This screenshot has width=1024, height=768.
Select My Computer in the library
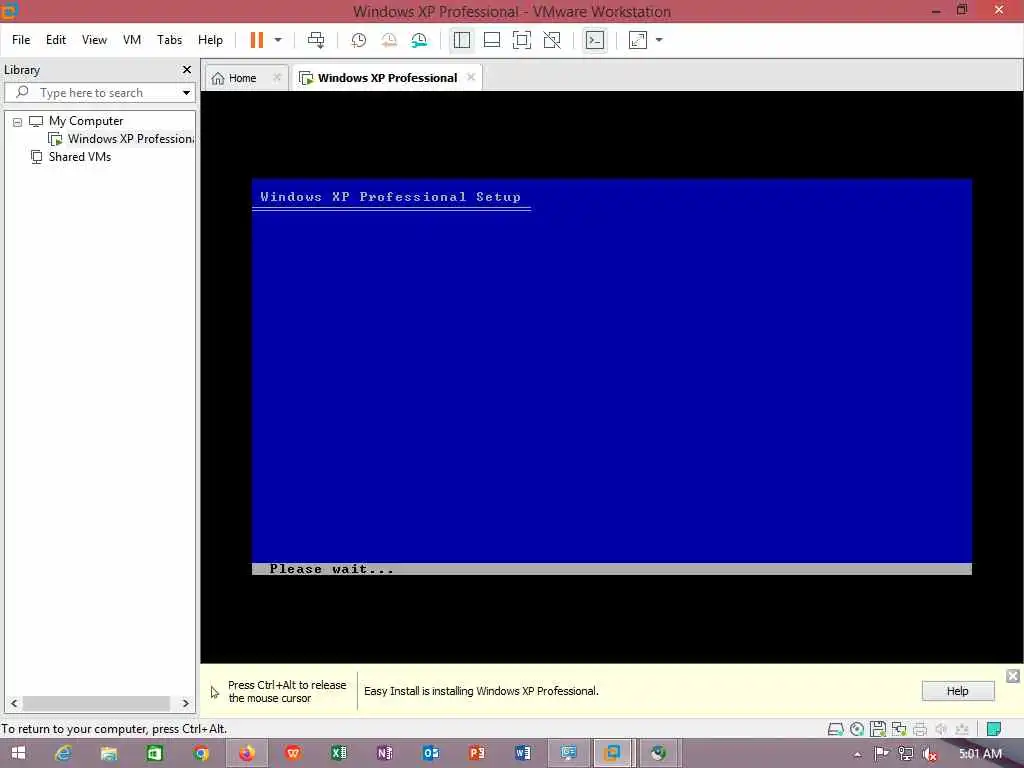(x=86, y=121)
